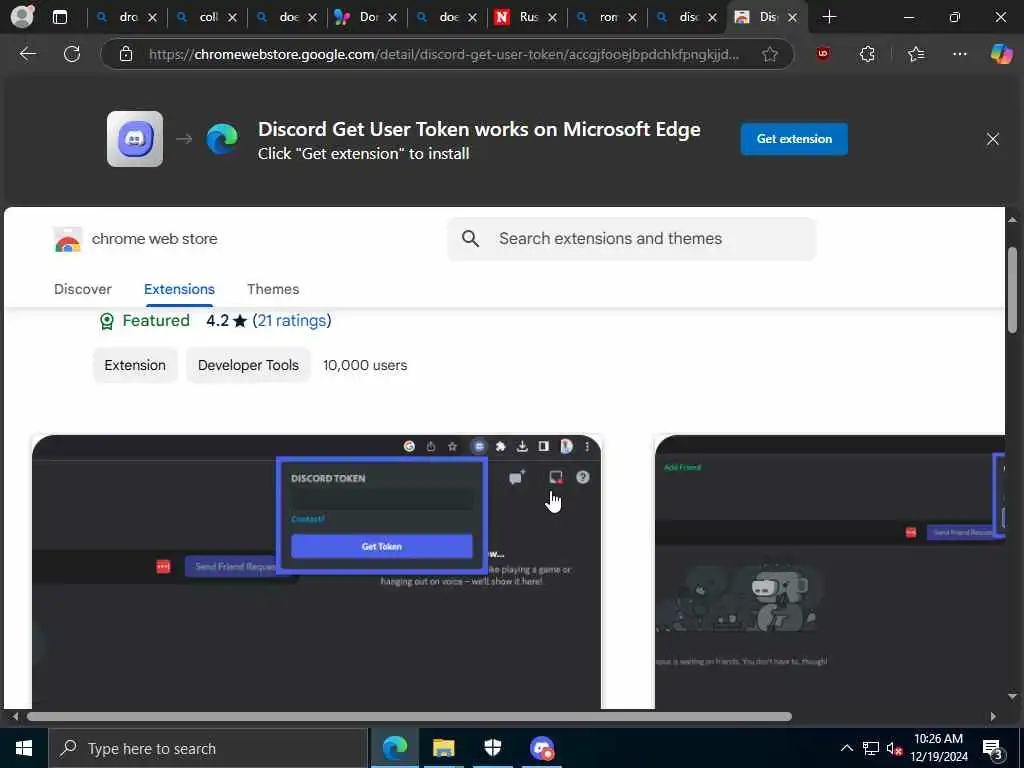Close the 'Rus' Netflix tab
Viewport: 1024px width, 768px height.
pyautogui.click(x=552, y=18)
